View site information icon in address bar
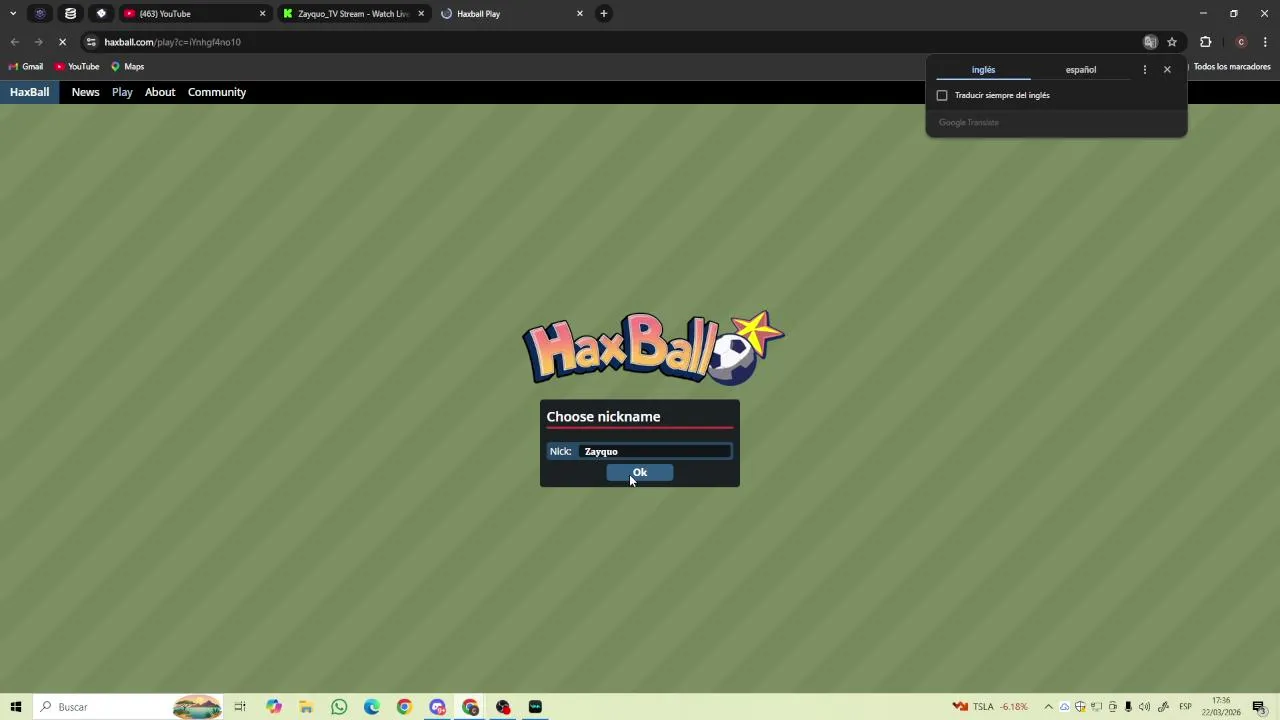This screenshot has width=1280, height=720. [x=91, y=42]
